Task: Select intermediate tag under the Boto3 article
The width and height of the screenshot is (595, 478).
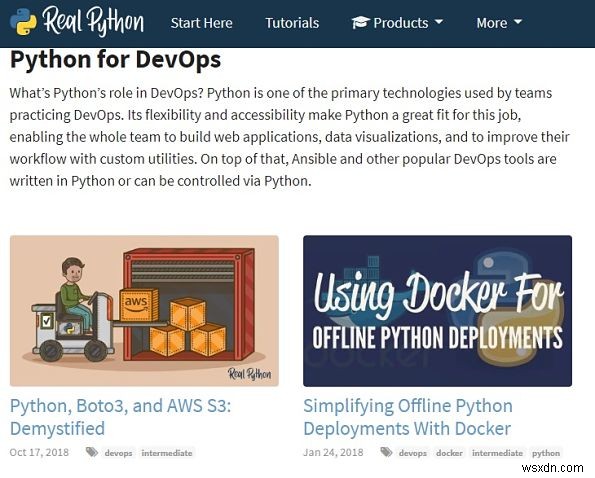Action: click(167, 453)
